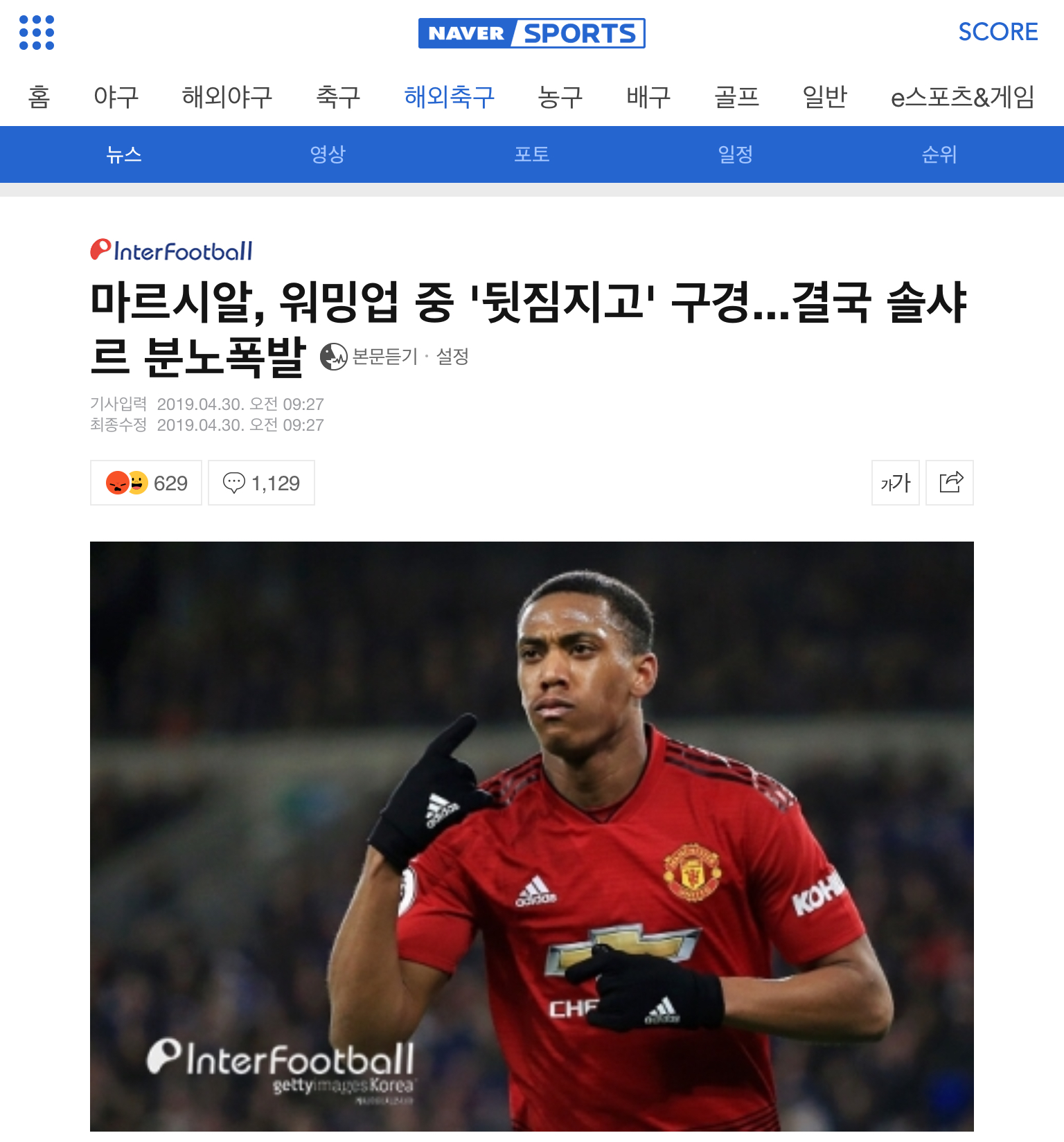The image size is (1064, 1142).
Task: Switch to the 영상 tab
Action: coord(328,154)
